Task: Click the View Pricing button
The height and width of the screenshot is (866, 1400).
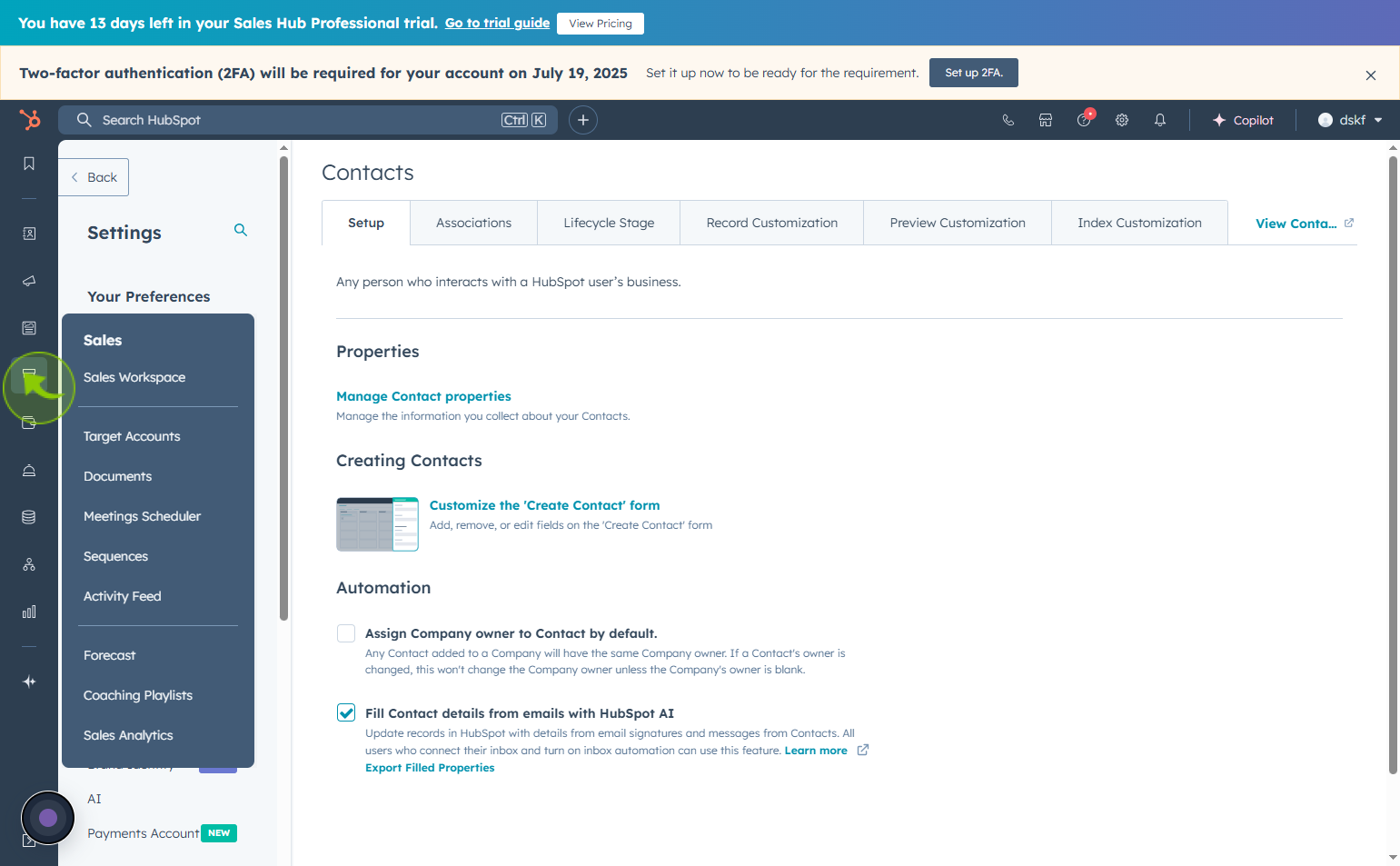Action: click(x=601, y=24)
